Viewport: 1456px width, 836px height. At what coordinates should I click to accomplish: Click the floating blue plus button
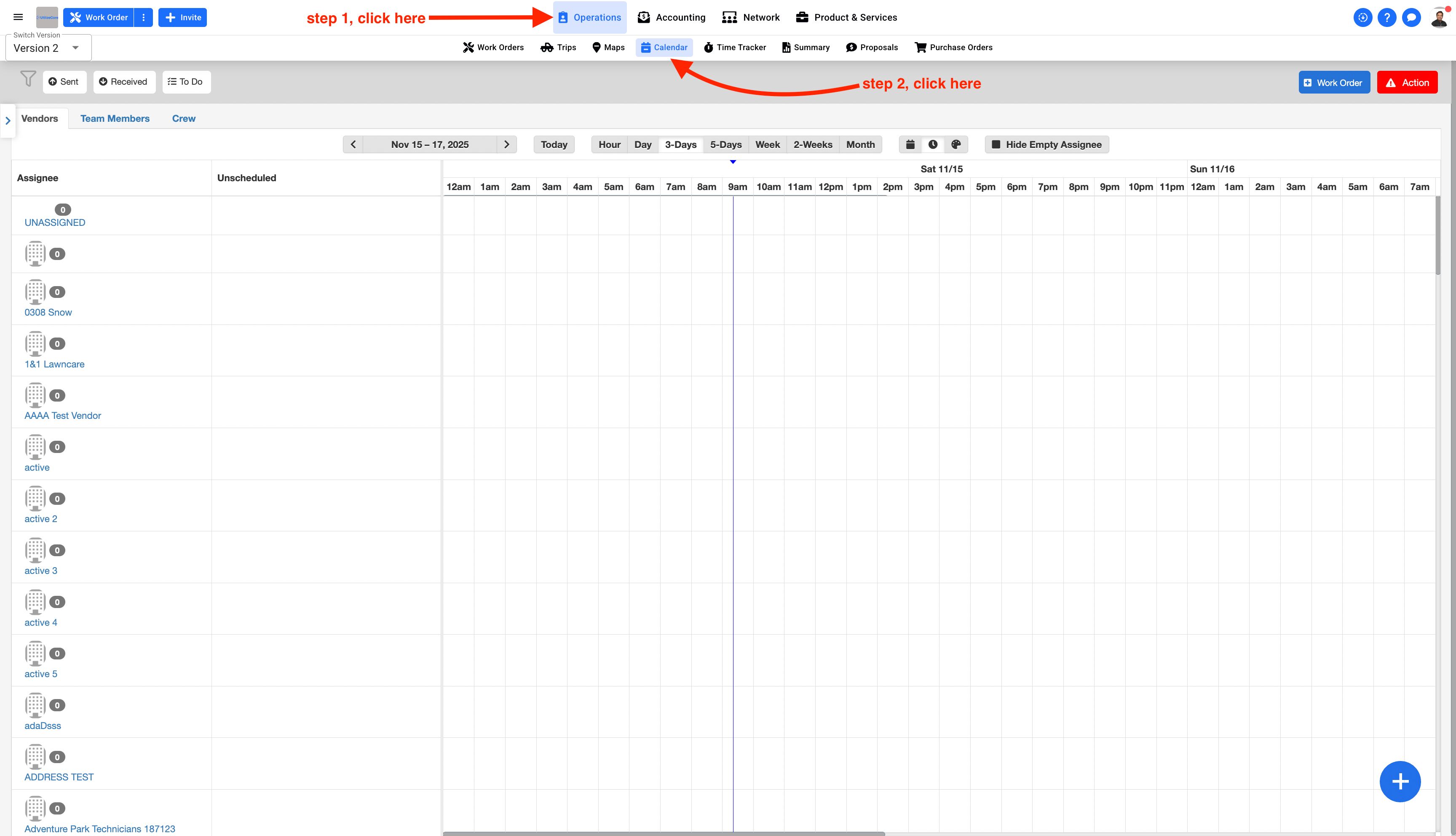click(1400, 782)
